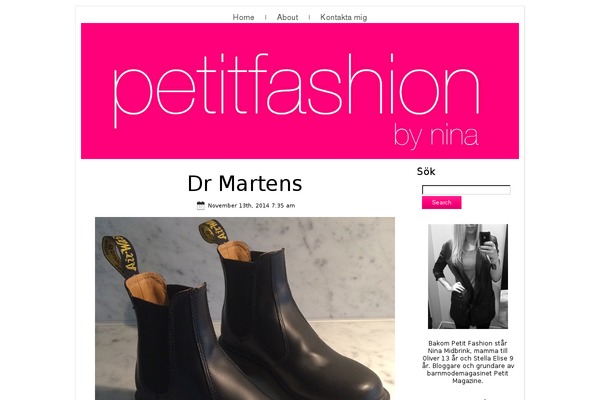600x400 pixels.
Task: Click the Sök sidebar heading
Action: 426,171
